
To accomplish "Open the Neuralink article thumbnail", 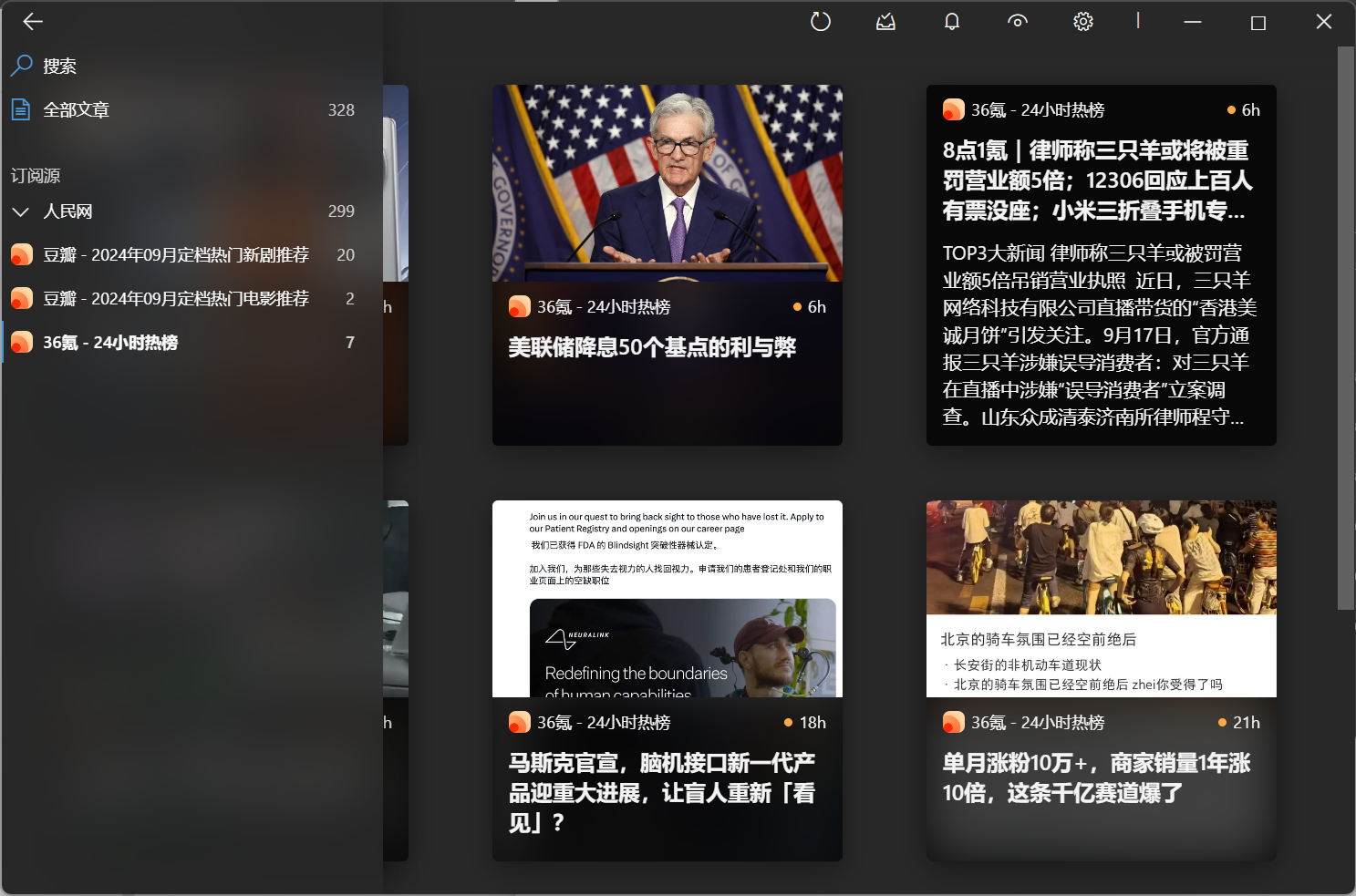I will click(668, 599).
